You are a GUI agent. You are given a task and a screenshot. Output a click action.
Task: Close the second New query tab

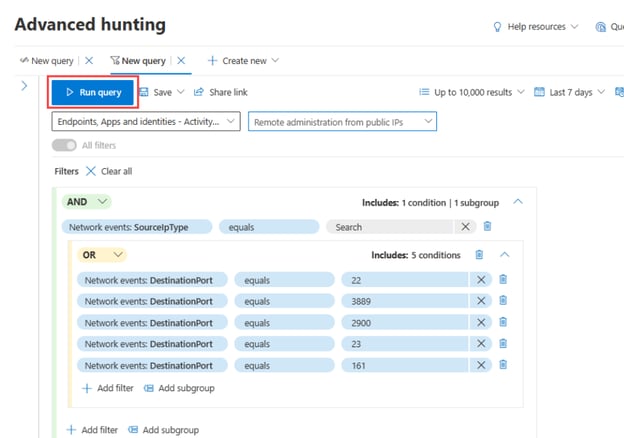tap(181, 60)
